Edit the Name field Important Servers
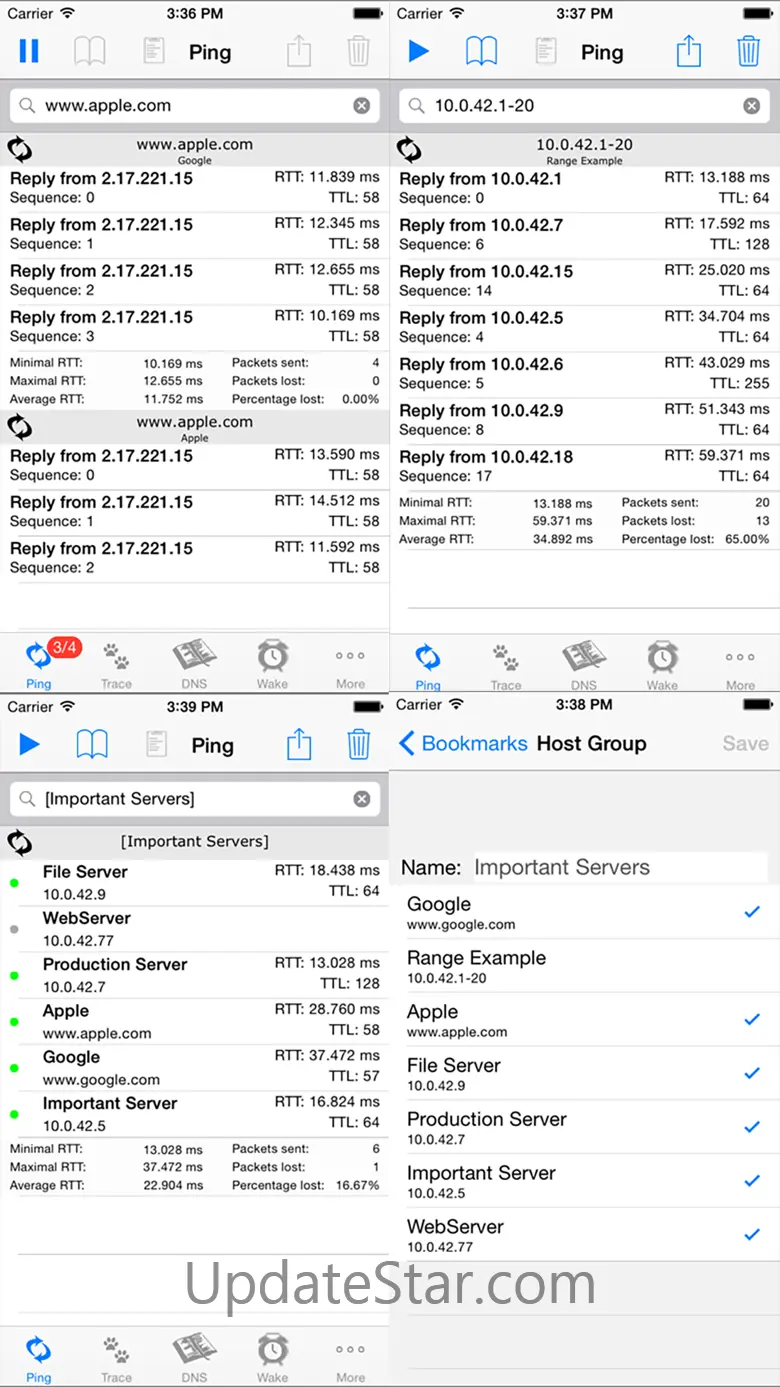780x1387 pixels. pyautogui.click(x=620, y=867)
